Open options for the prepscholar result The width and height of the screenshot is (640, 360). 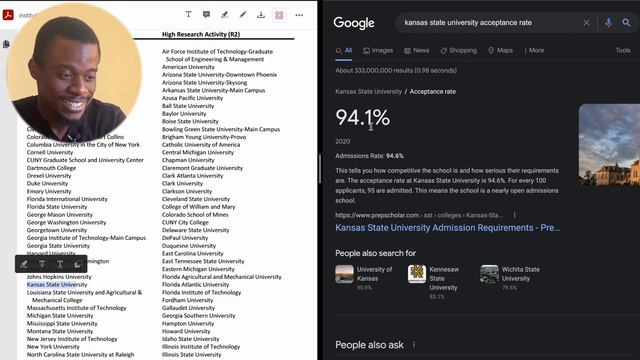(x=514, y=215)
